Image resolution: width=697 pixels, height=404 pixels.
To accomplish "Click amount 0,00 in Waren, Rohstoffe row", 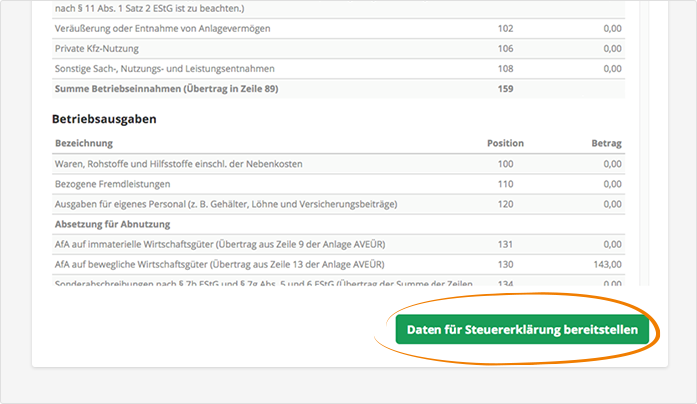I will [x=613, y=164].
